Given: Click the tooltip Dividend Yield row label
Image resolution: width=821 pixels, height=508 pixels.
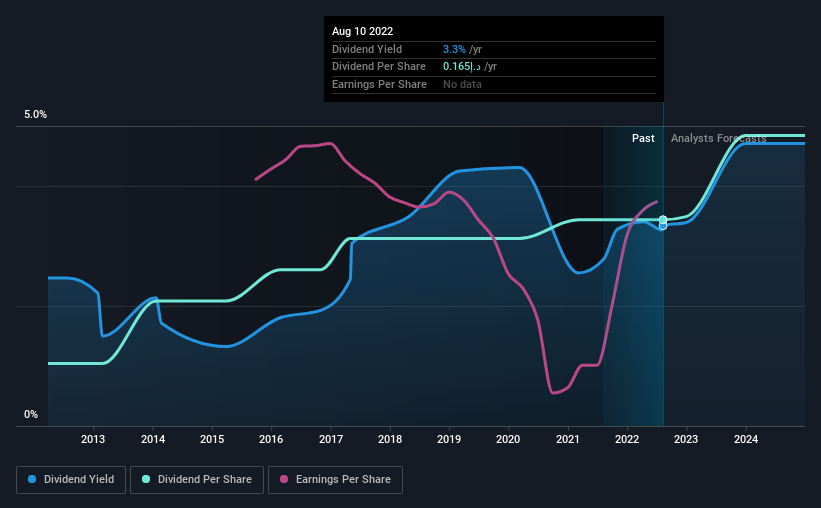Looking at the screenshot, I should 367,49.
